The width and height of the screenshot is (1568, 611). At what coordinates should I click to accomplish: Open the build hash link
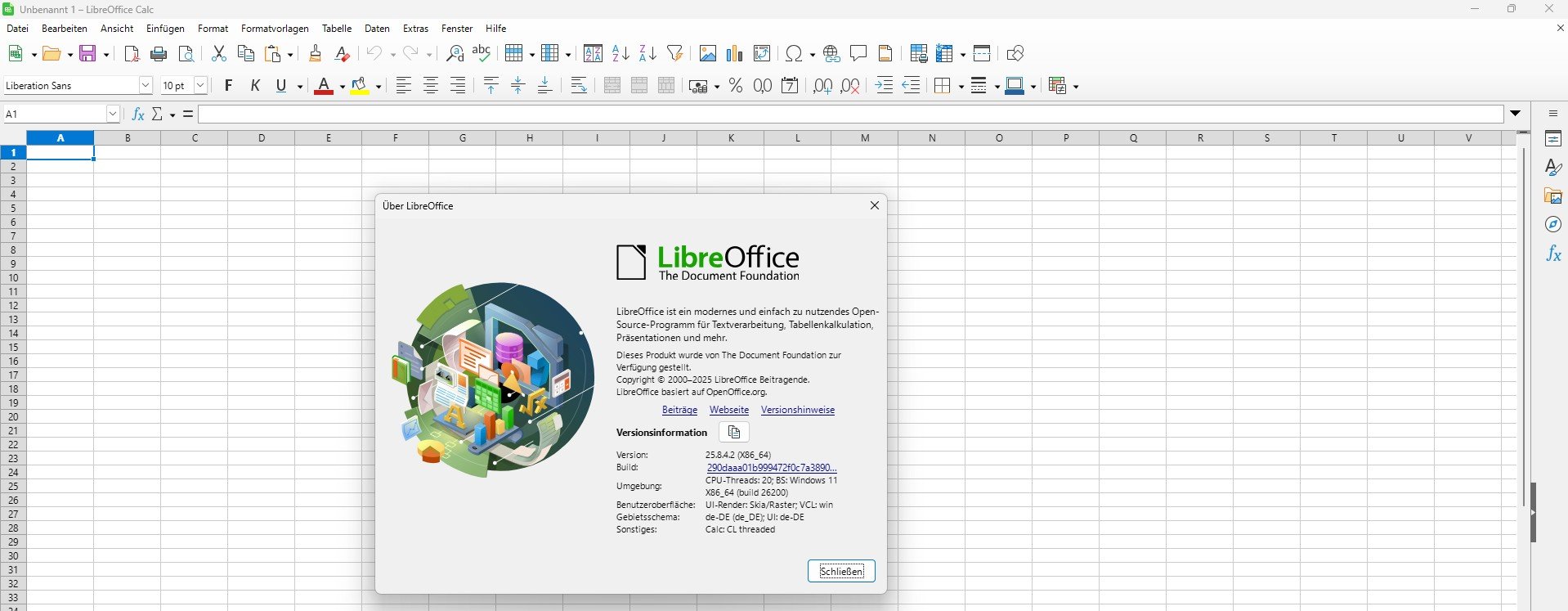point(772,468)
